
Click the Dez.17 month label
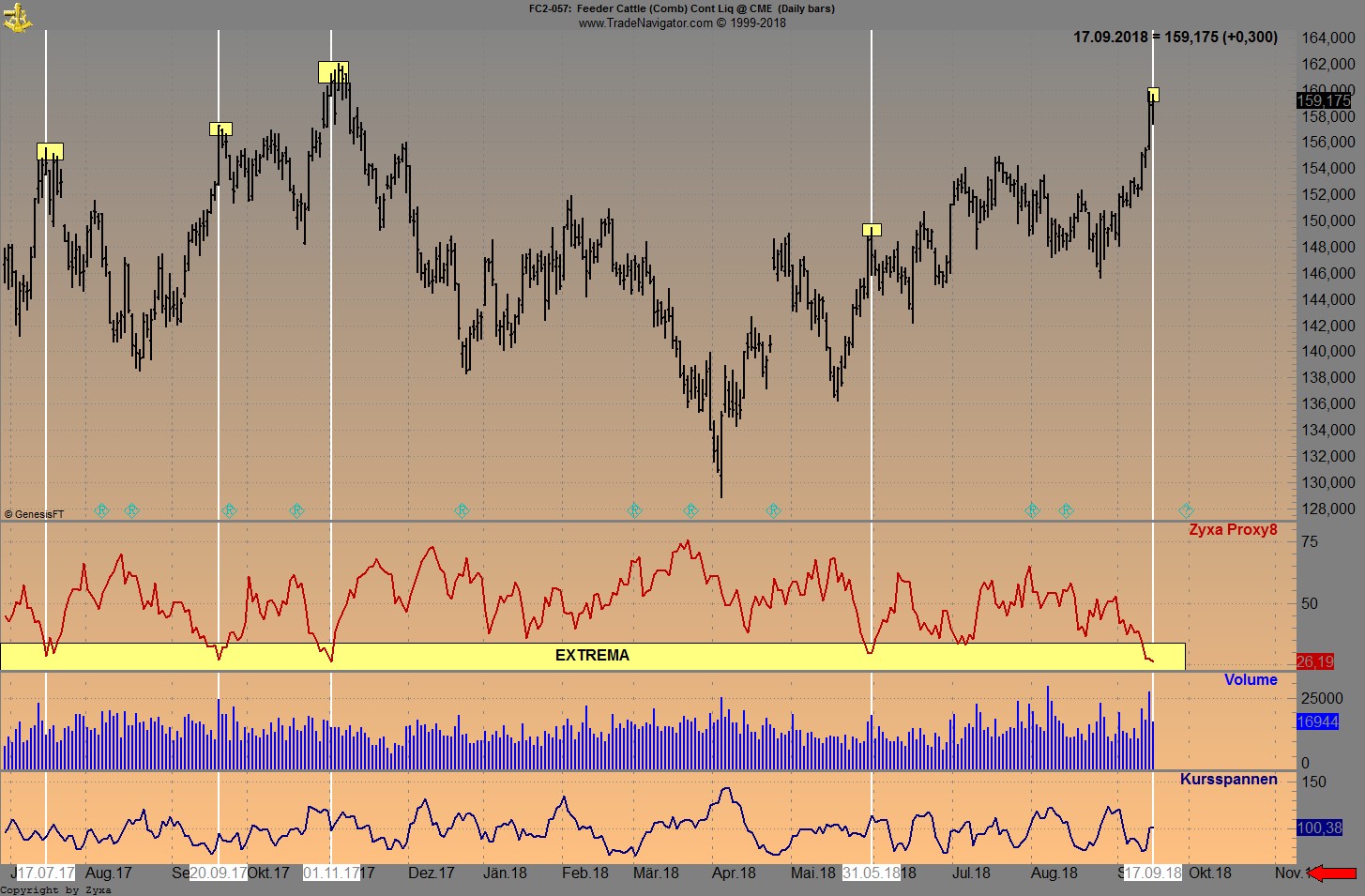pos(432,873)
